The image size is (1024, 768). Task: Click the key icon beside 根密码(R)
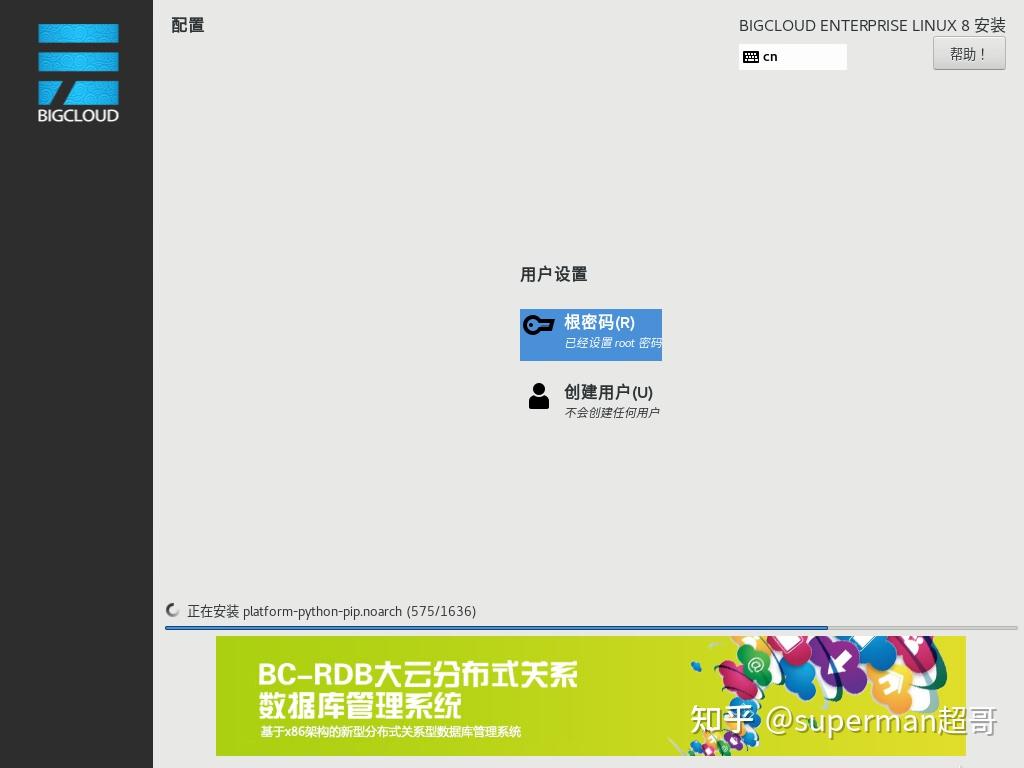[x=538, y=325]
